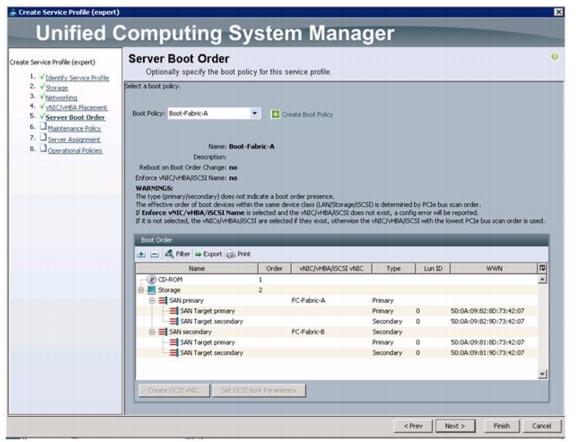The width and height of the screenshot is (576, 442).
Task: Select SAN Target primary under SAN secondary
Action: (x=337, y=342)
